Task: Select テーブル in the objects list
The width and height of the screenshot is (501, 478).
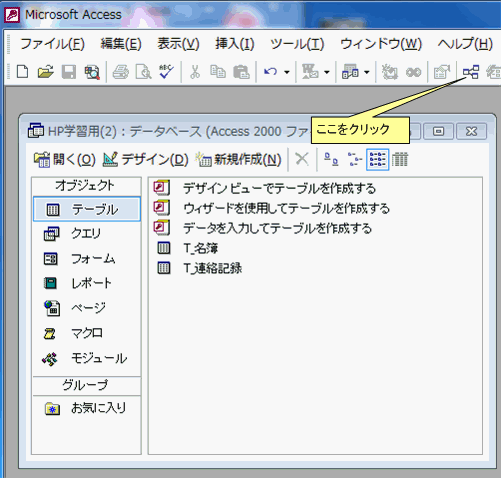Action: click(x=87, y=209)
